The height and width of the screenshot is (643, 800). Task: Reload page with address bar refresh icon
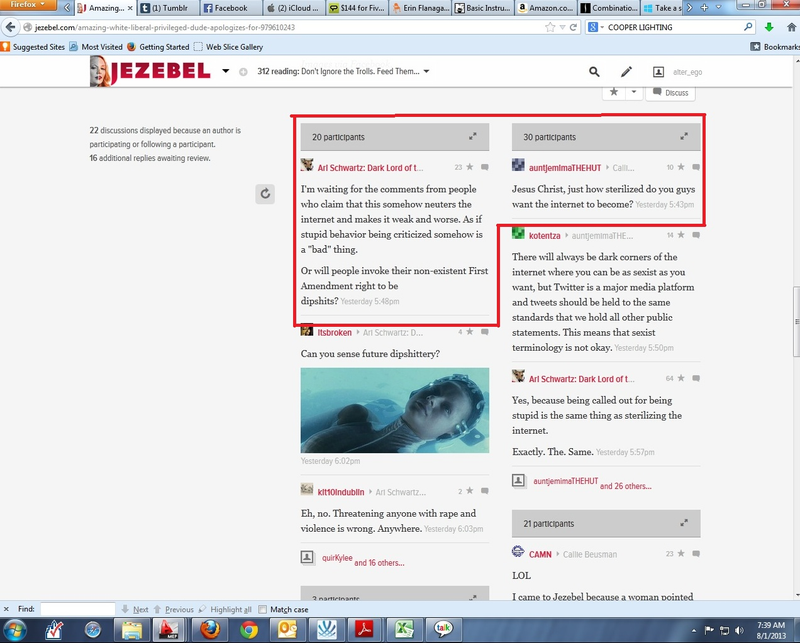(573, 27)
